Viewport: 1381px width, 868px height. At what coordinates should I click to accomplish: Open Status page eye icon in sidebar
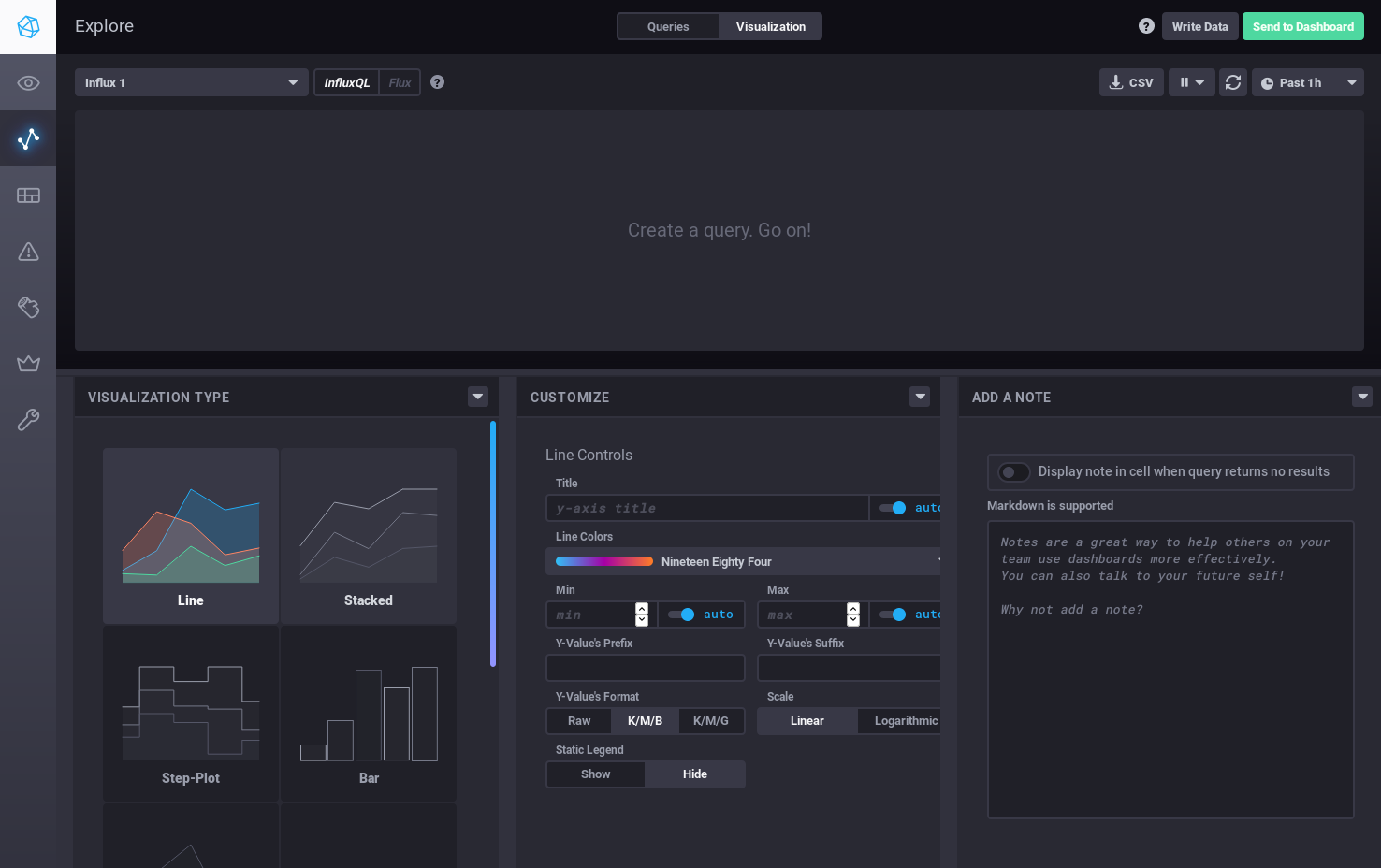point(28,83)
